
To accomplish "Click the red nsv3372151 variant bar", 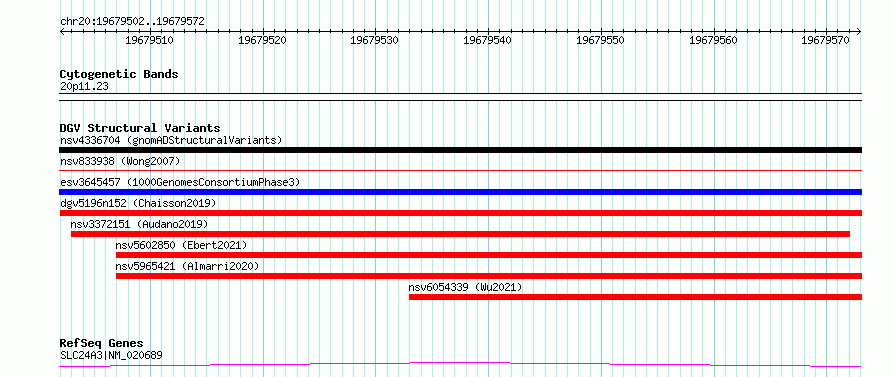I will click(x=460, y=234).
